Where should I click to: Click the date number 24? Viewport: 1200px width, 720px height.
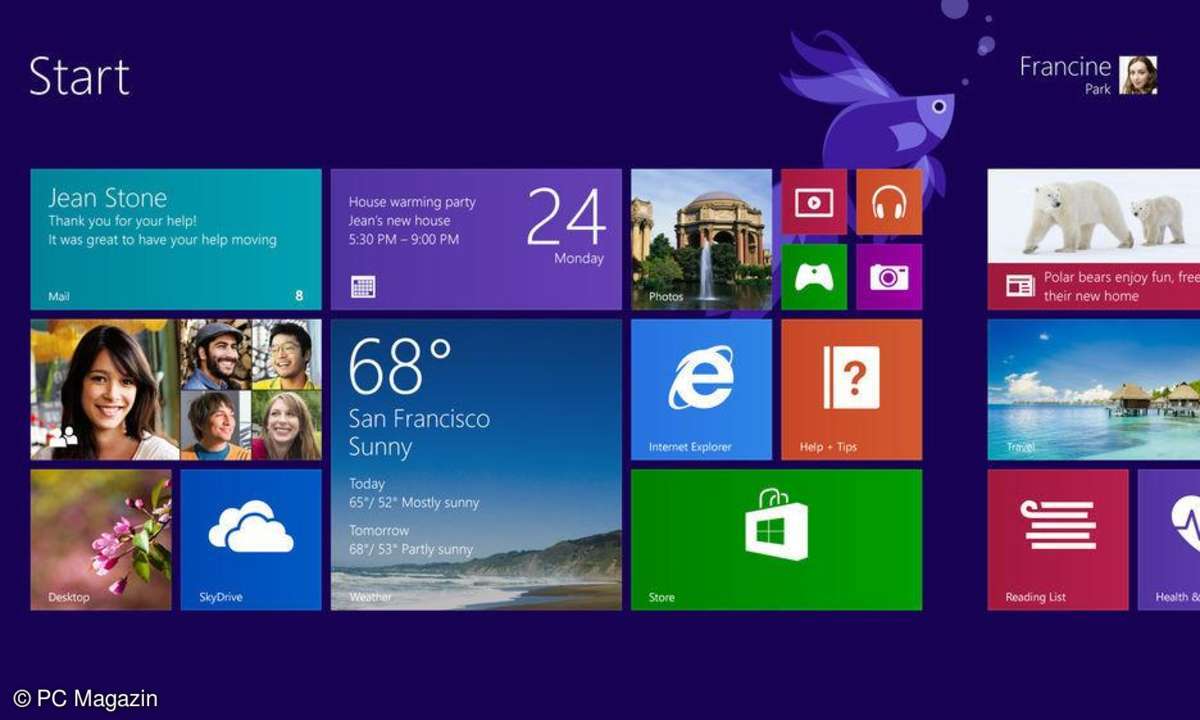566,217
